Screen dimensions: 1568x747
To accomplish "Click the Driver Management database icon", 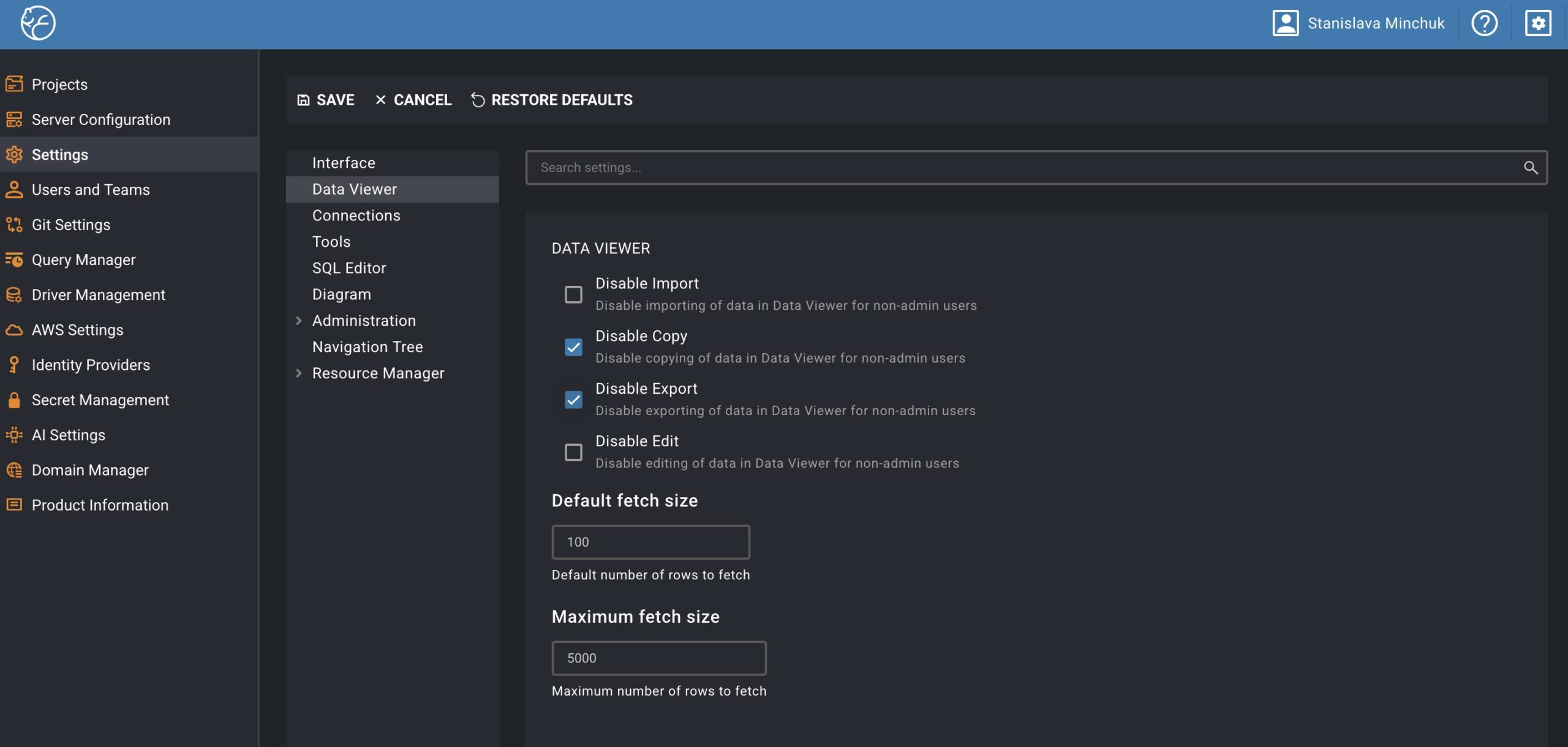I will coord(14,295).
